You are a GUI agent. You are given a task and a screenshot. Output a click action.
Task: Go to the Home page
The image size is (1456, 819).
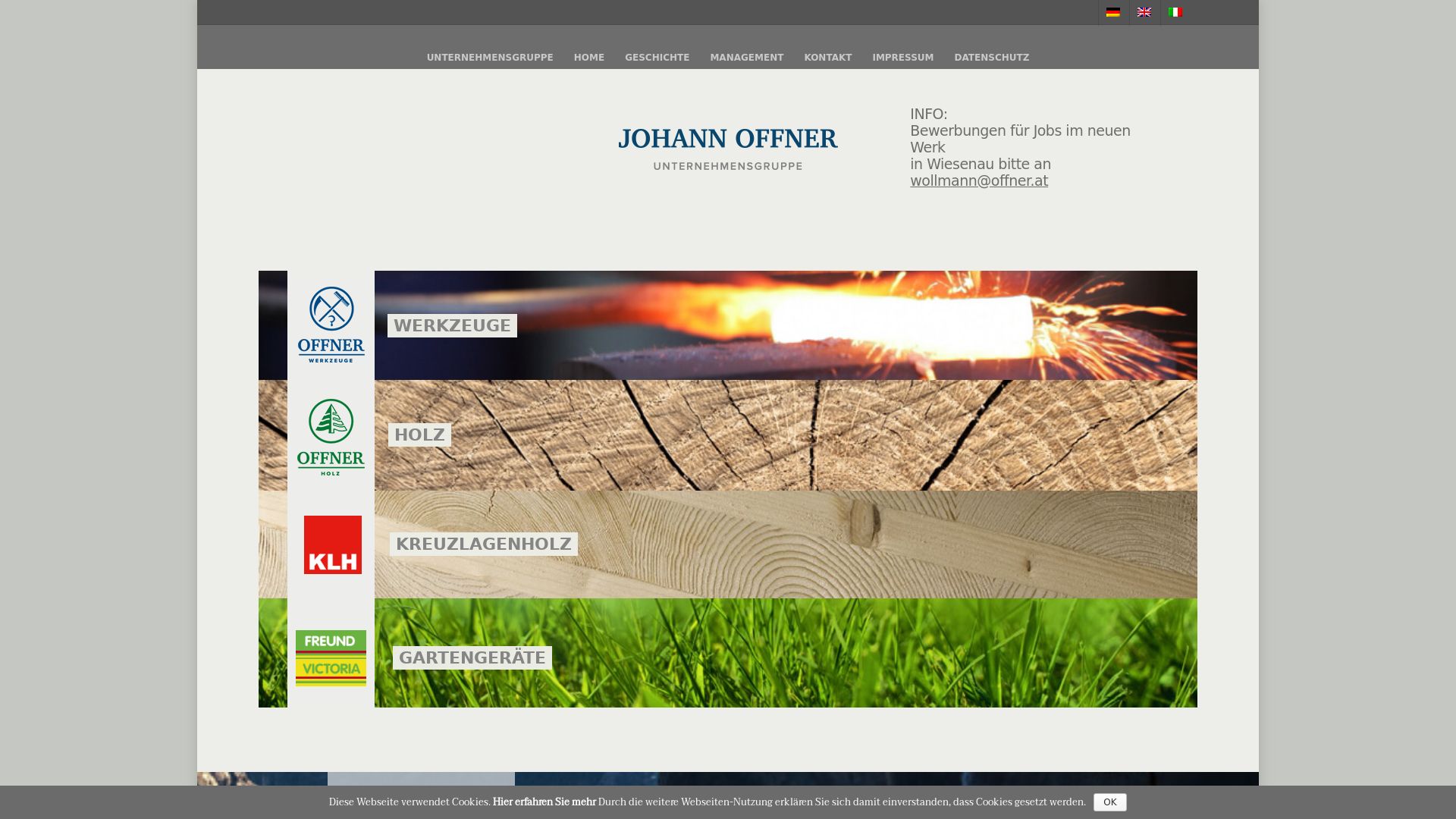click(x=589, y=58)
